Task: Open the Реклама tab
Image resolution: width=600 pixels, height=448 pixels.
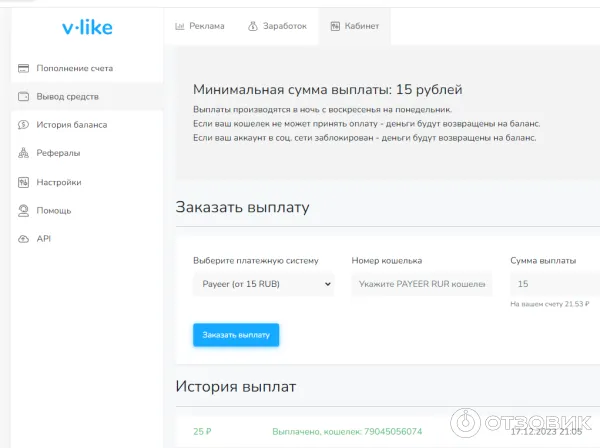Action: click(200, 26)
